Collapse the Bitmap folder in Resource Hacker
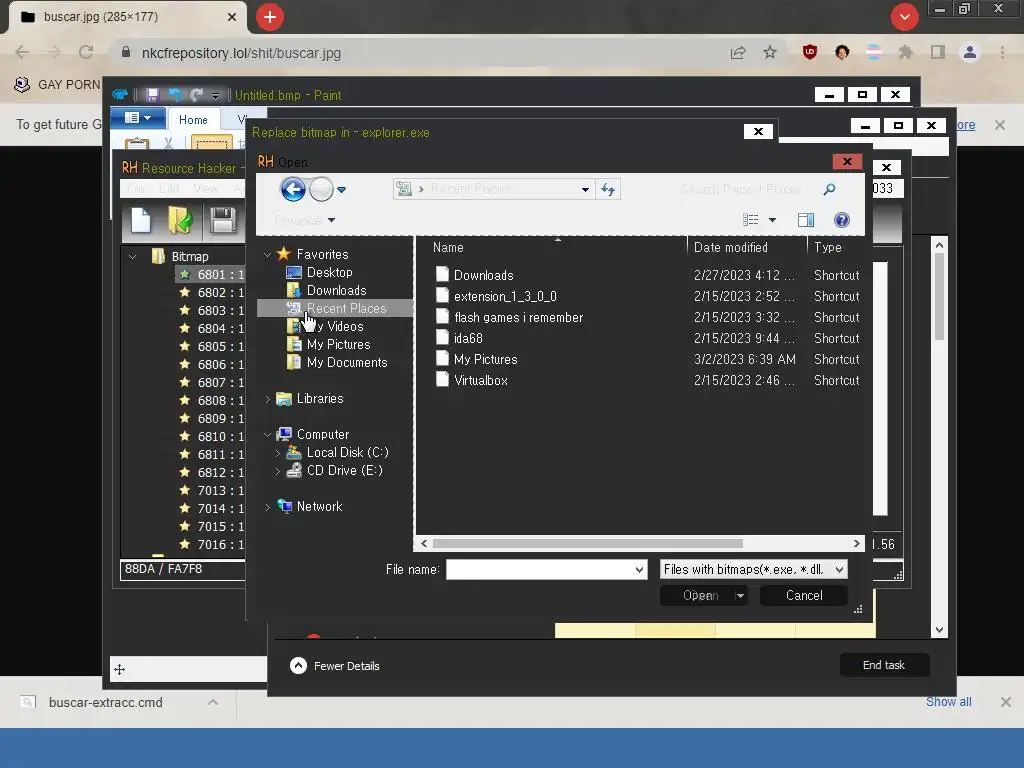Viewport: 1024px width, 768px height. point(133,257)
